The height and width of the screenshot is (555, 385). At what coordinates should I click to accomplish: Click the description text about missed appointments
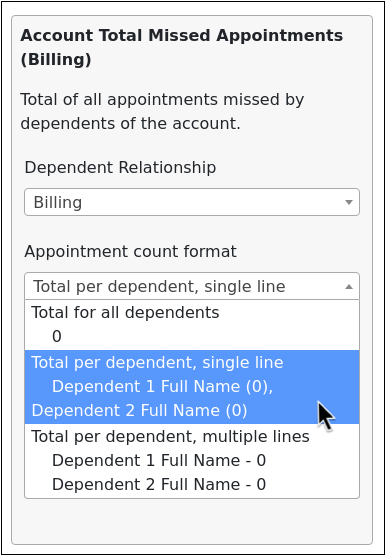[x=162, y=111]
